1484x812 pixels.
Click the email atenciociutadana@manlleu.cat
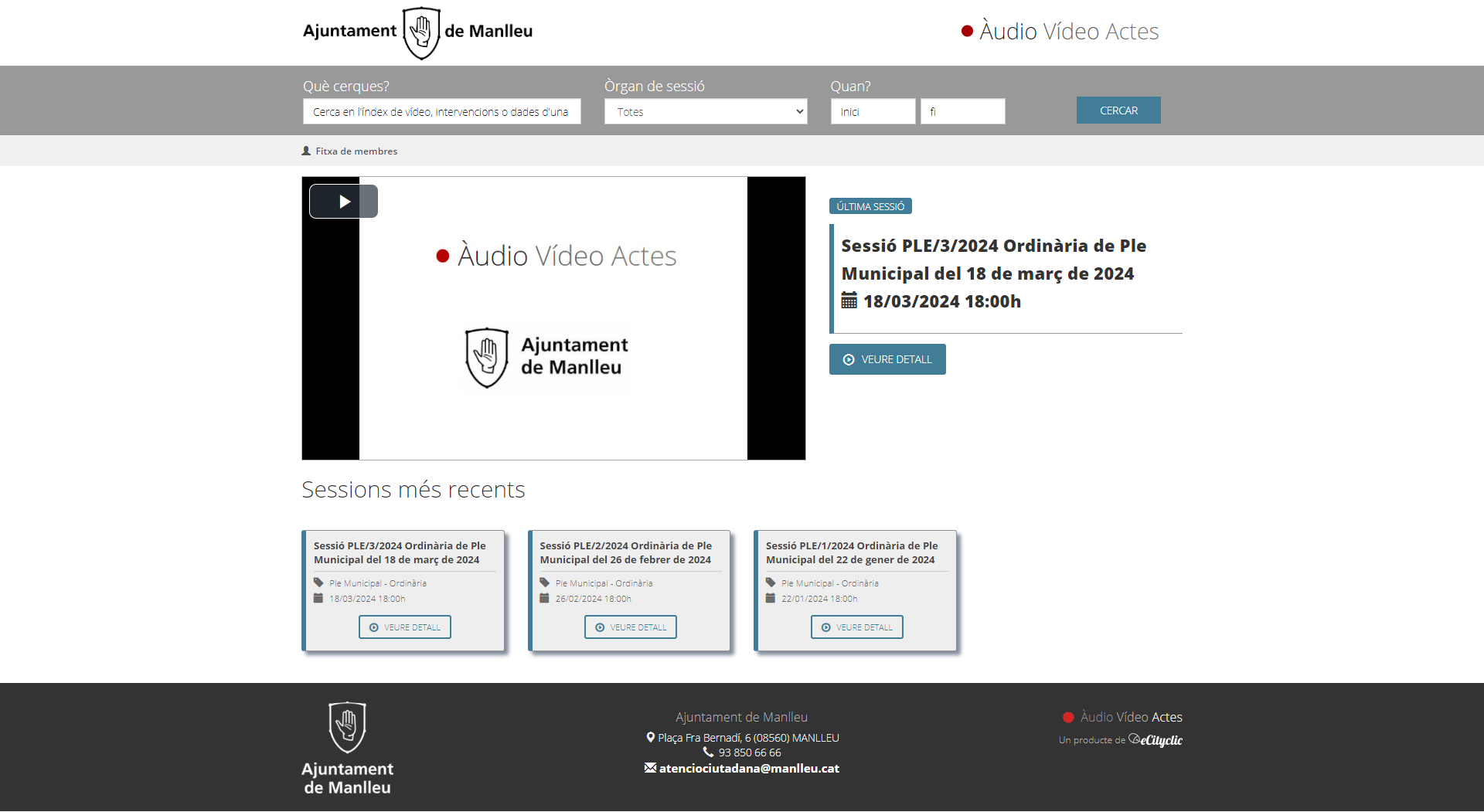click(749, 768)
